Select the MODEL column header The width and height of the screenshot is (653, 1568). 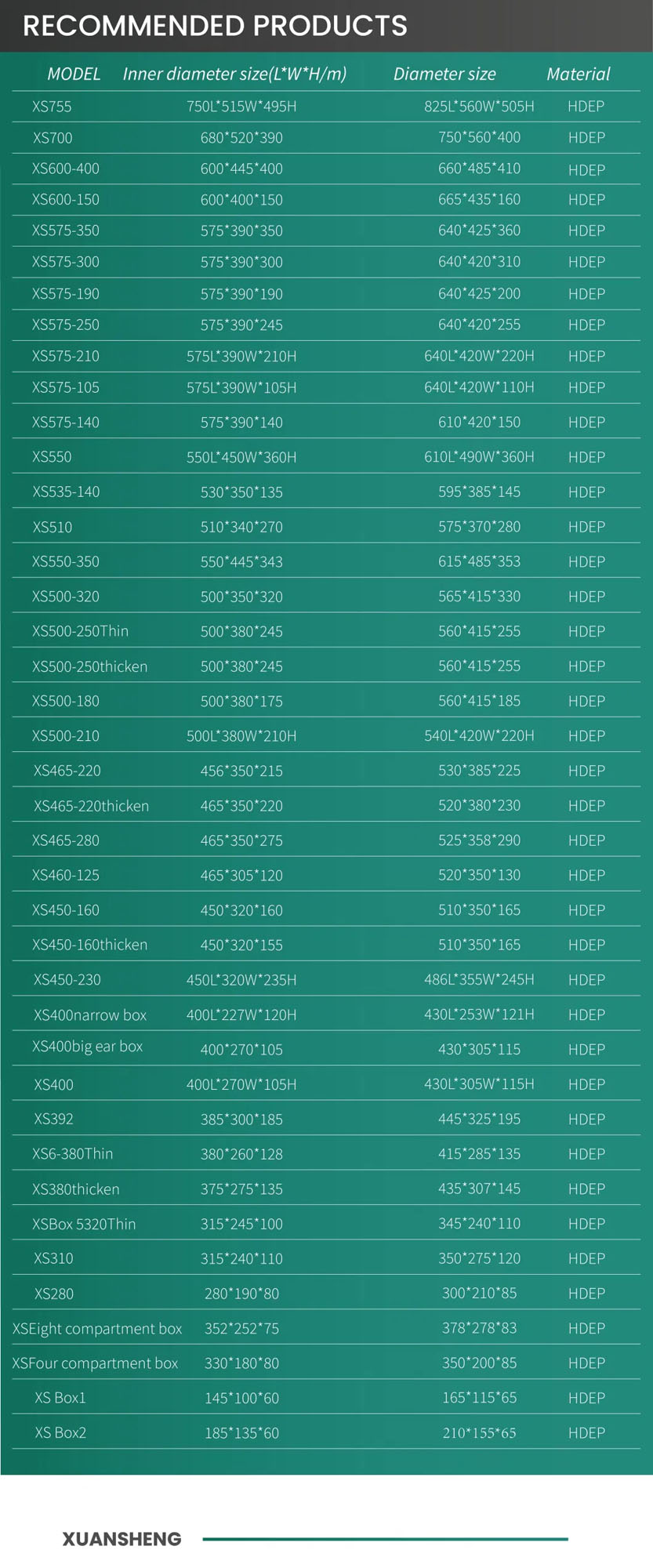pos(74,74)
